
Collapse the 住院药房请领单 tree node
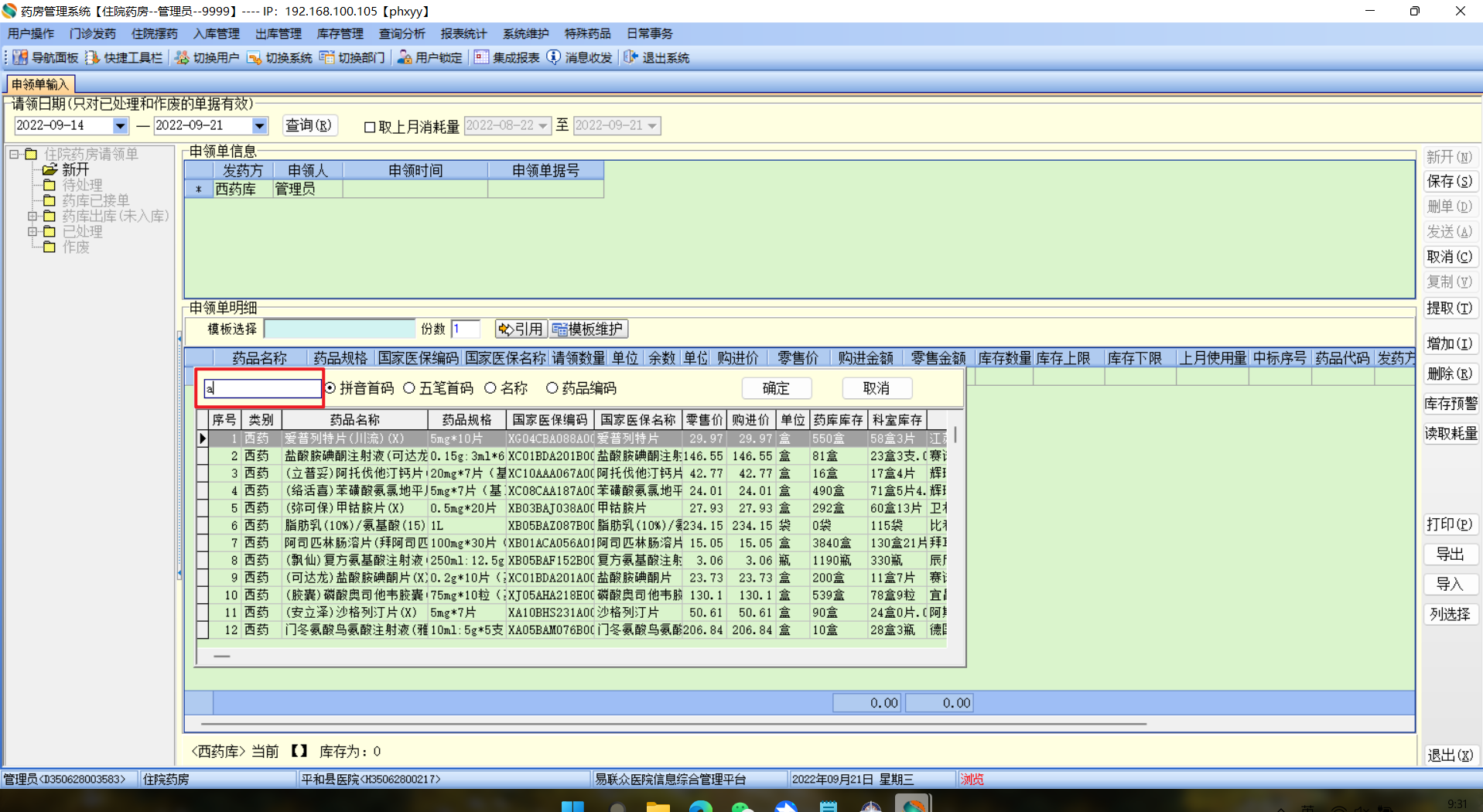(14, 154)
